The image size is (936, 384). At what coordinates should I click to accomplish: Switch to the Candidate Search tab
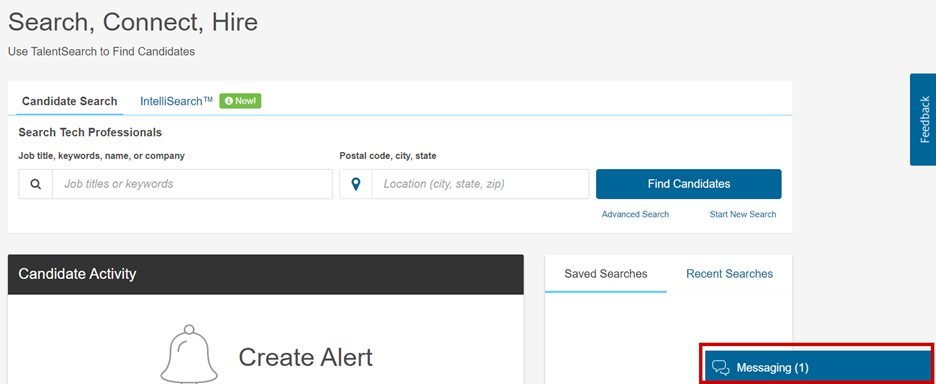70,102
